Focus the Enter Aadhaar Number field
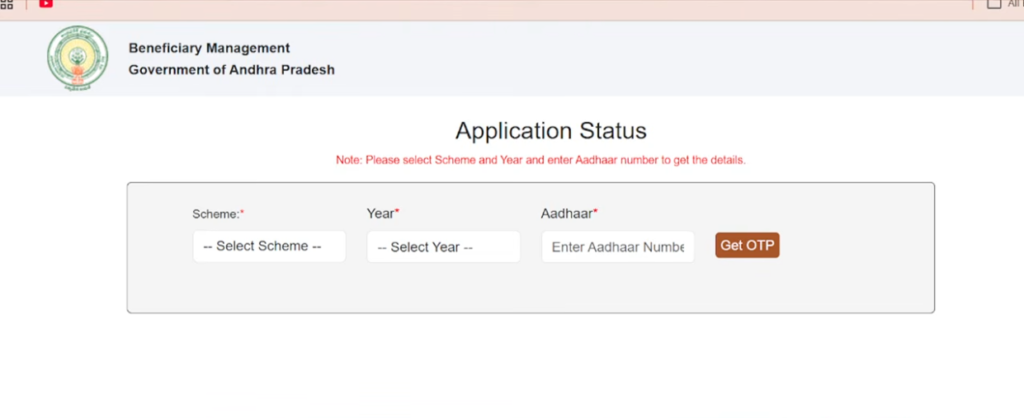Viewport: 1024px width, 418px height. (x=618, y=247)
